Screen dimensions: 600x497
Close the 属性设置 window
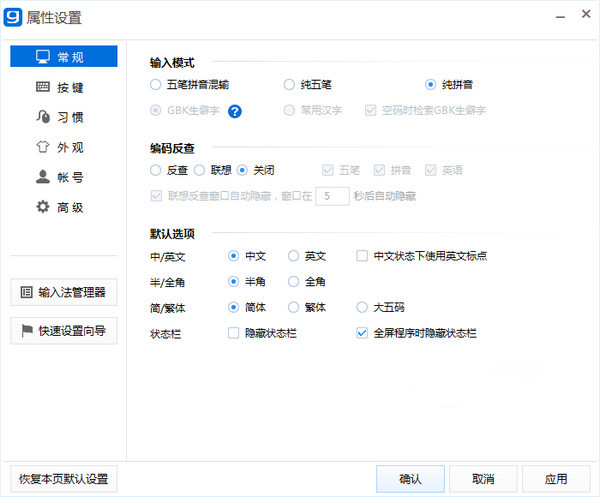click(x=586, y=14)
